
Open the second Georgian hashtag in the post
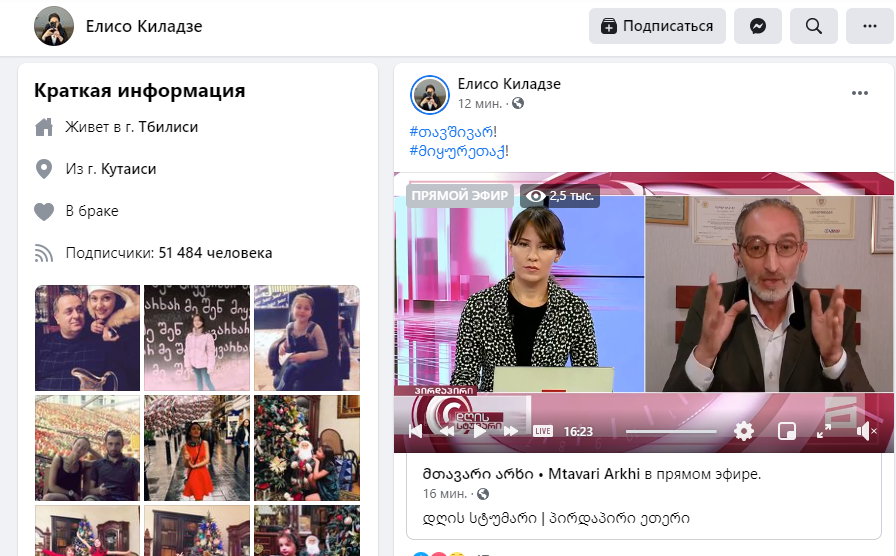pyautogui.click(x=457, y=151)
